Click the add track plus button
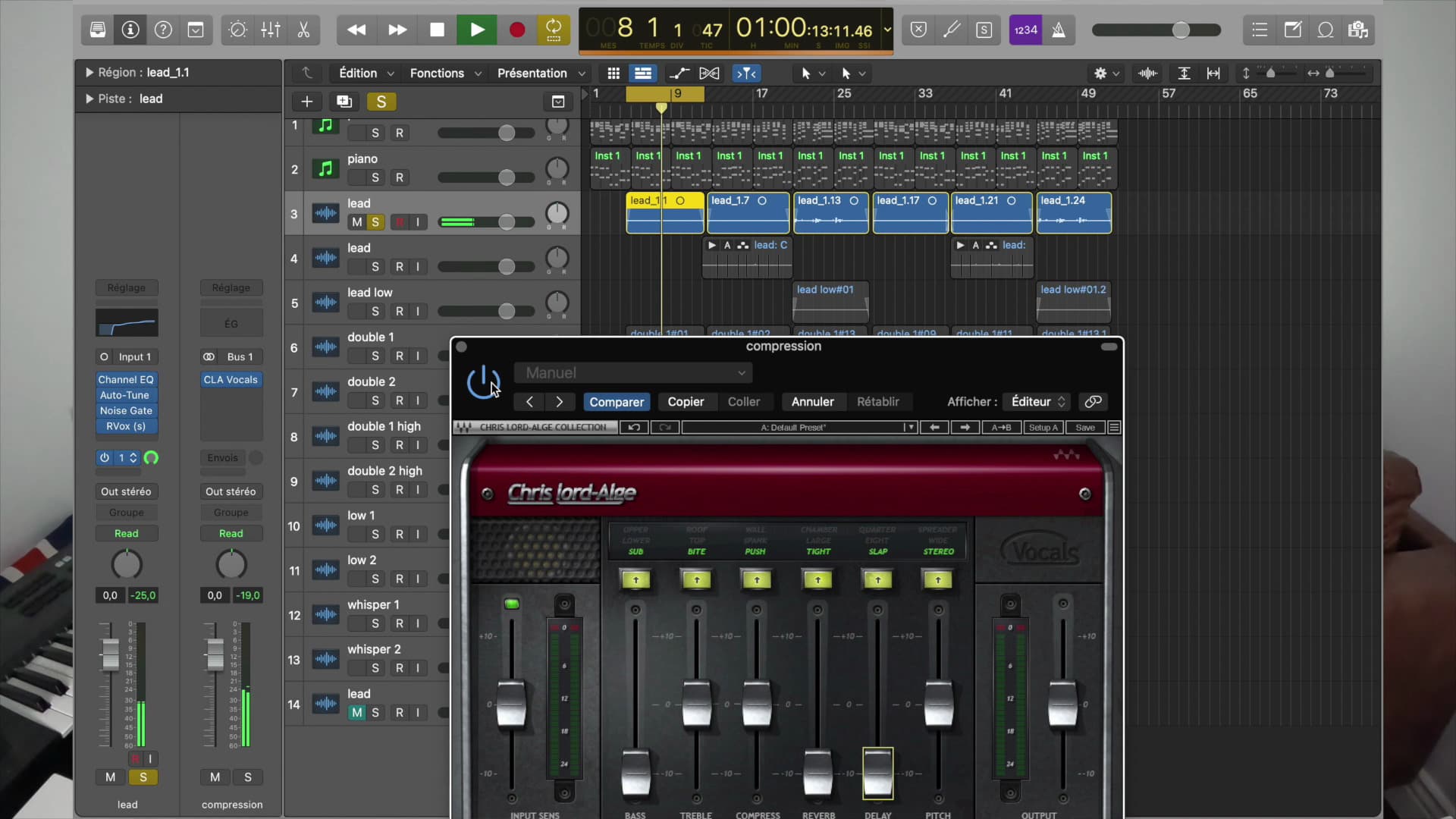Screen dimensions: 1456x819 coord(306,102)
